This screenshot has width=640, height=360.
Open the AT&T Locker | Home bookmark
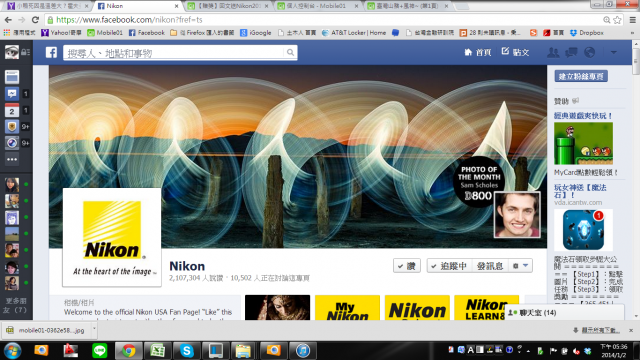pyautogui.click(x=353, y=33)
